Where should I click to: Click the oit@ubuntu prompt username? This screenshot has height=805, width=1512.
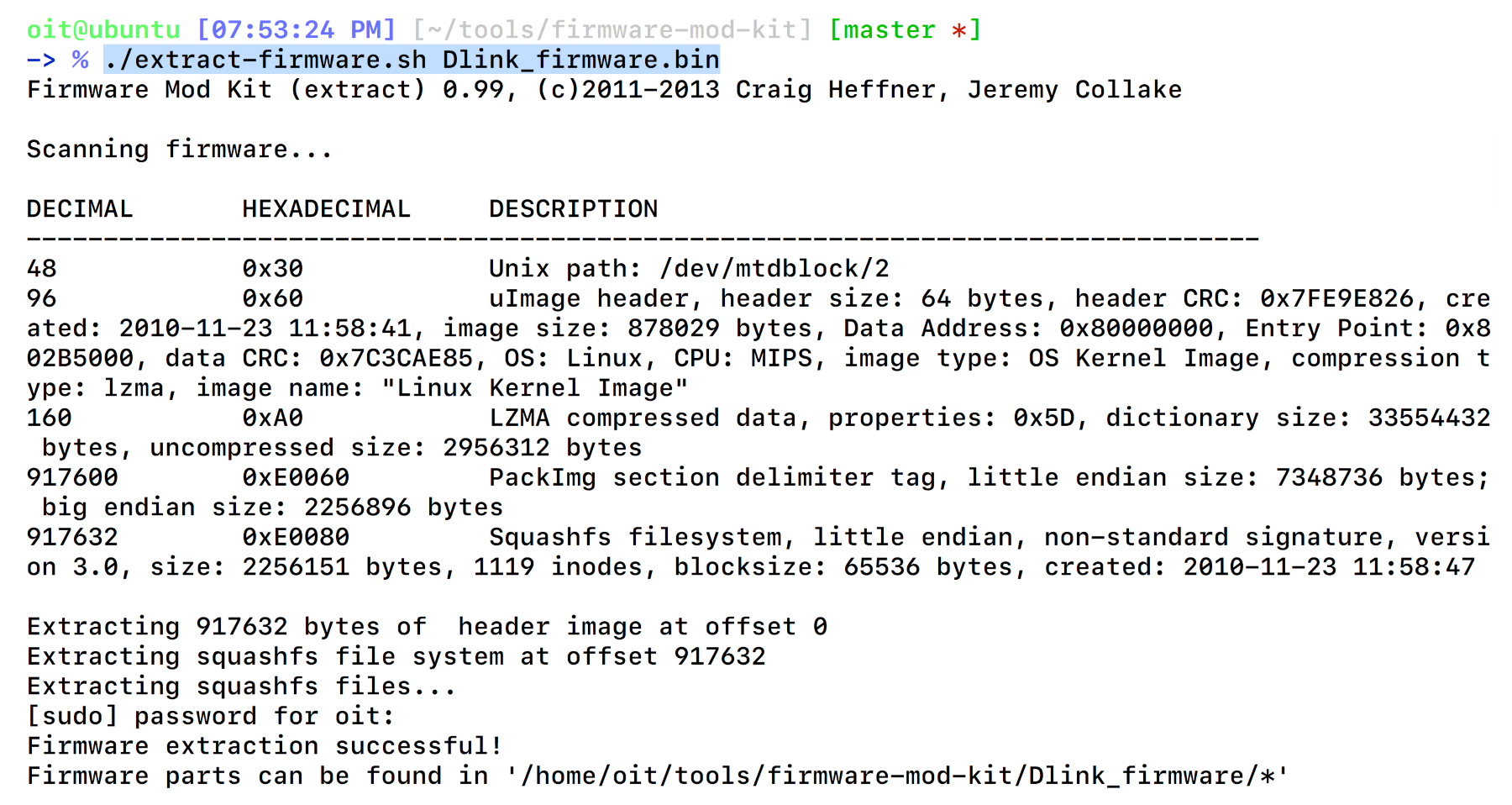pos(103,29)
